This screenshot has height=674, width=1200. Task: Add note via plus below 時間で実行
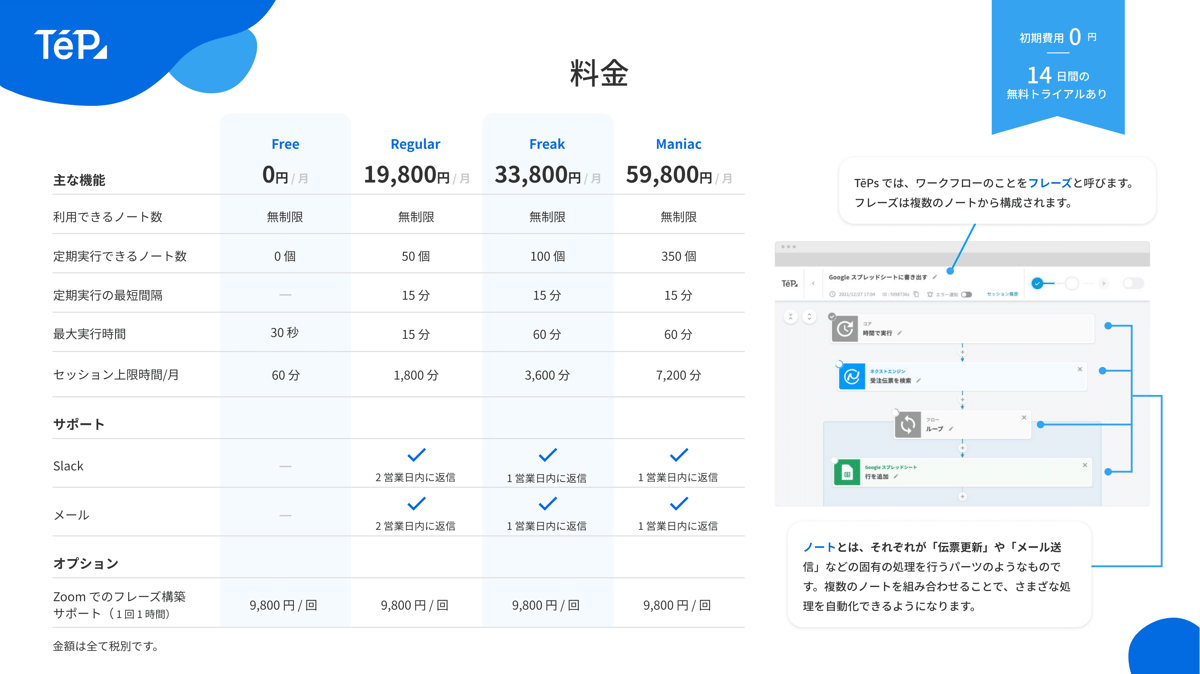click(x=962, y=352)
